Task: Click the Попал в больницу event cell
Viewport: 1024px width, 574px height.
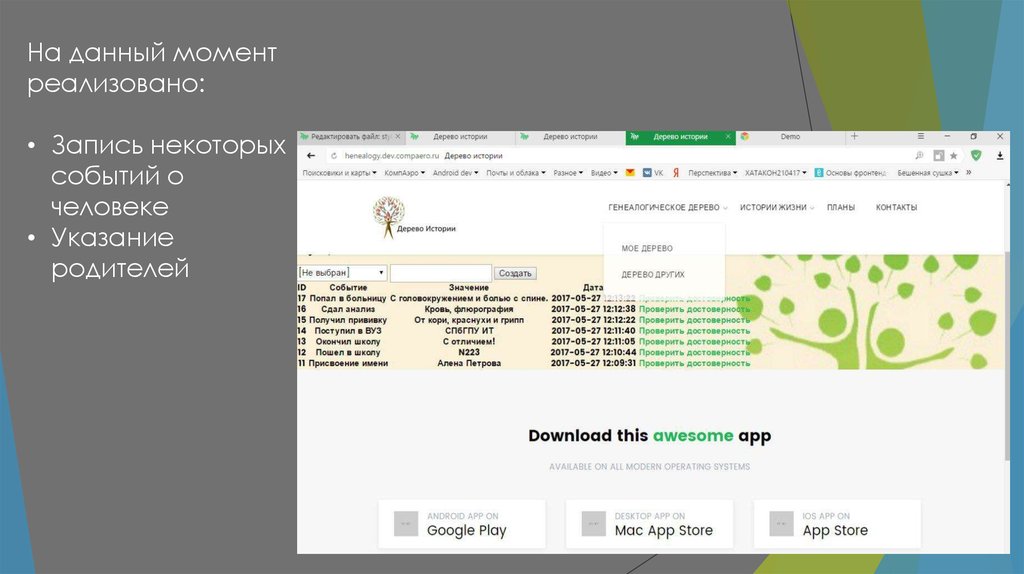Action: (348, 298)
